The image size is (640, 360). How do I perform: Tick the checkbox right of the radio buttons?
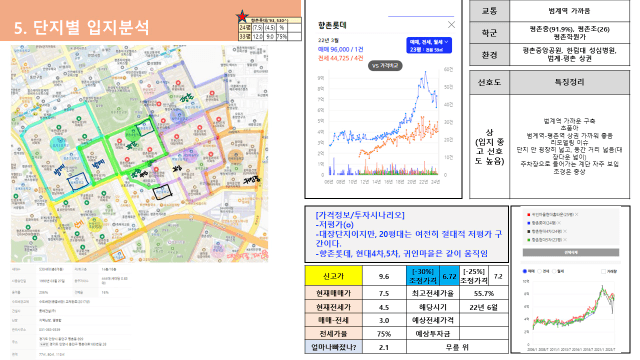603,271
